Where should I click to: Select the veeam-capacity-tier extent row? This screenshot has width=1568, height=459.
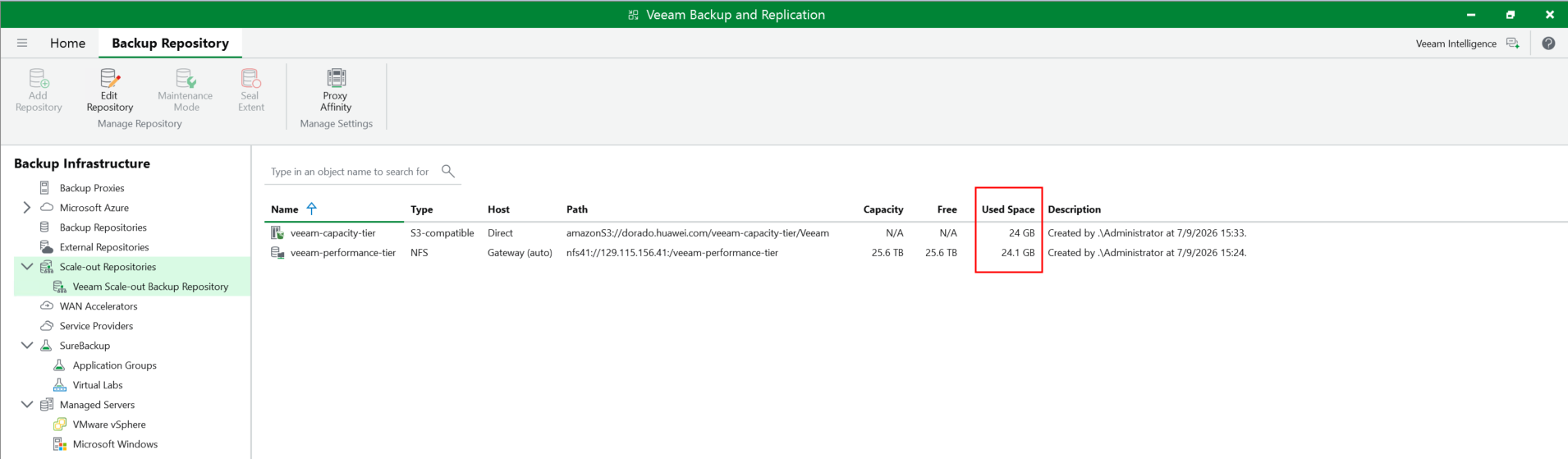915,233
